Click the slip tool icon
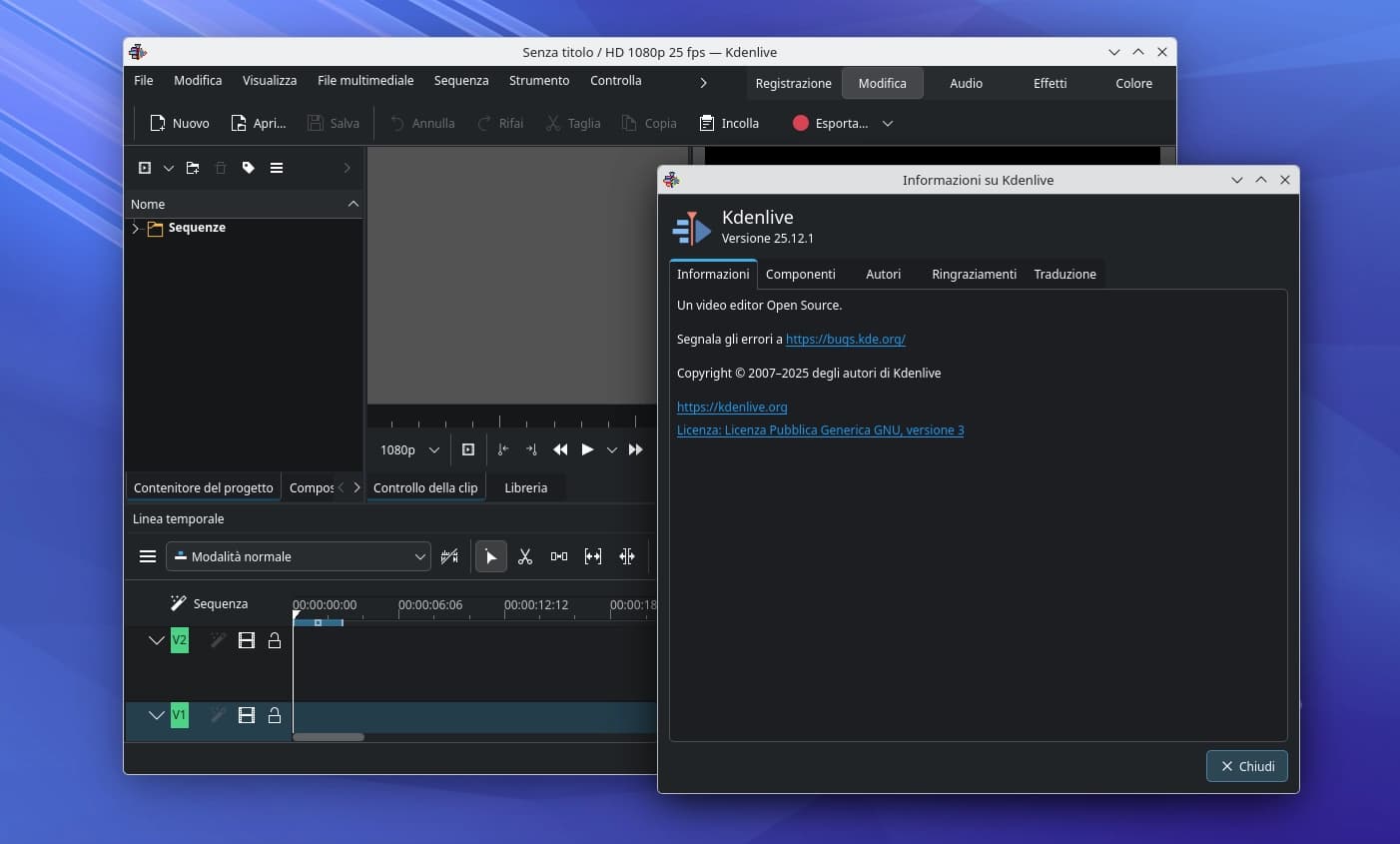 pyautogui.click(x=593, y=556)
